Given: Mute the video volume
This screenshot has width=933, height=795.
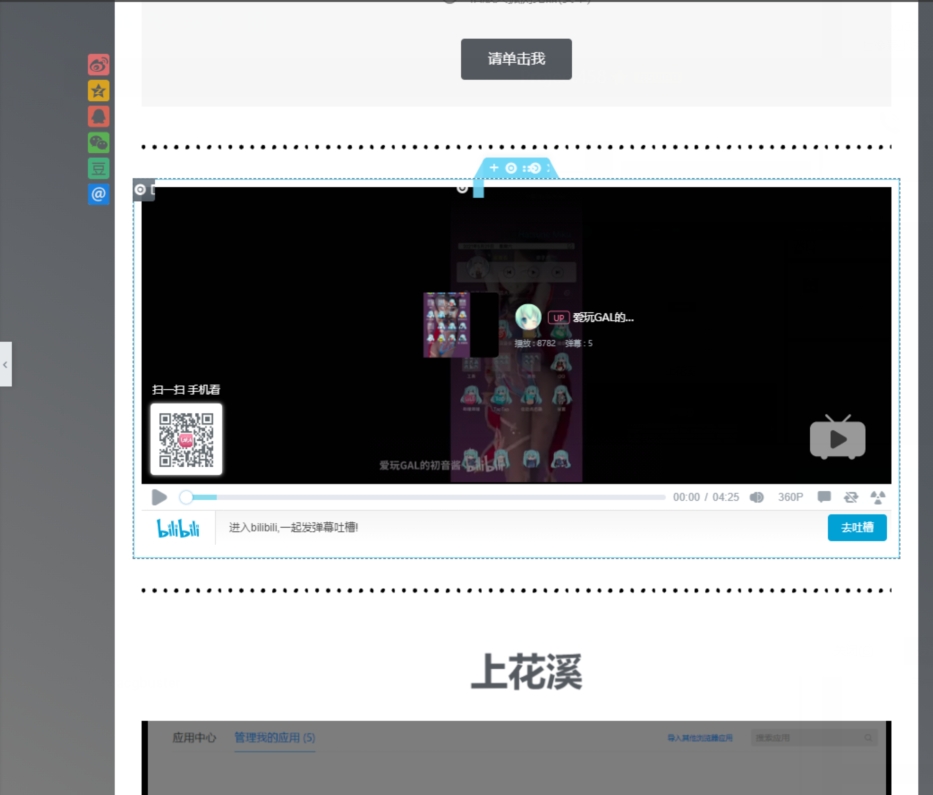Looking at the screenshot, I should pos(756,497).
